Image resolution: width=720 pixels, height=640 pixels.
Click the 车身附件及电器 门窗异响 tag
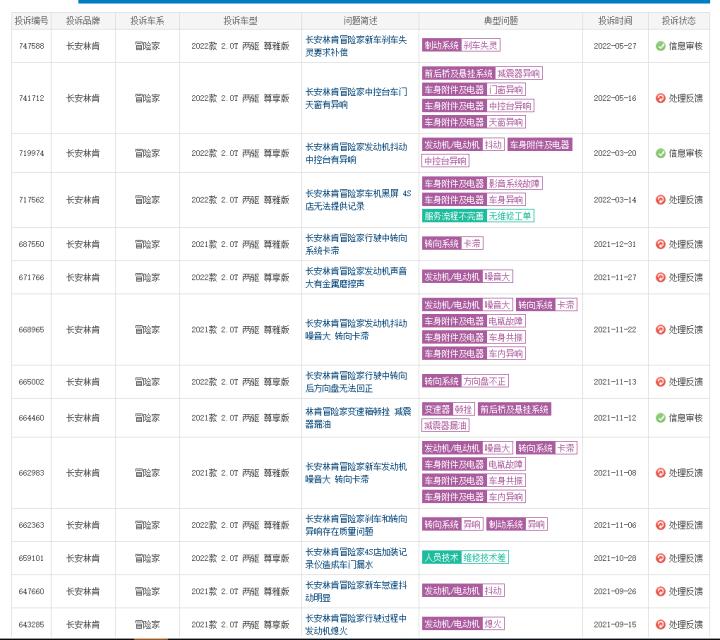coord(474,90)
